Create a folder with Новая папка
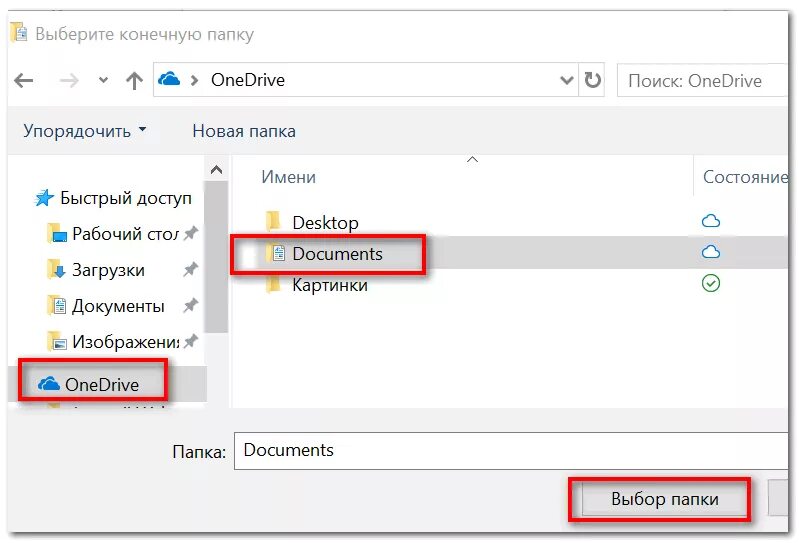The height and width of the screenshot is (543, 799). tap(244, 131)
